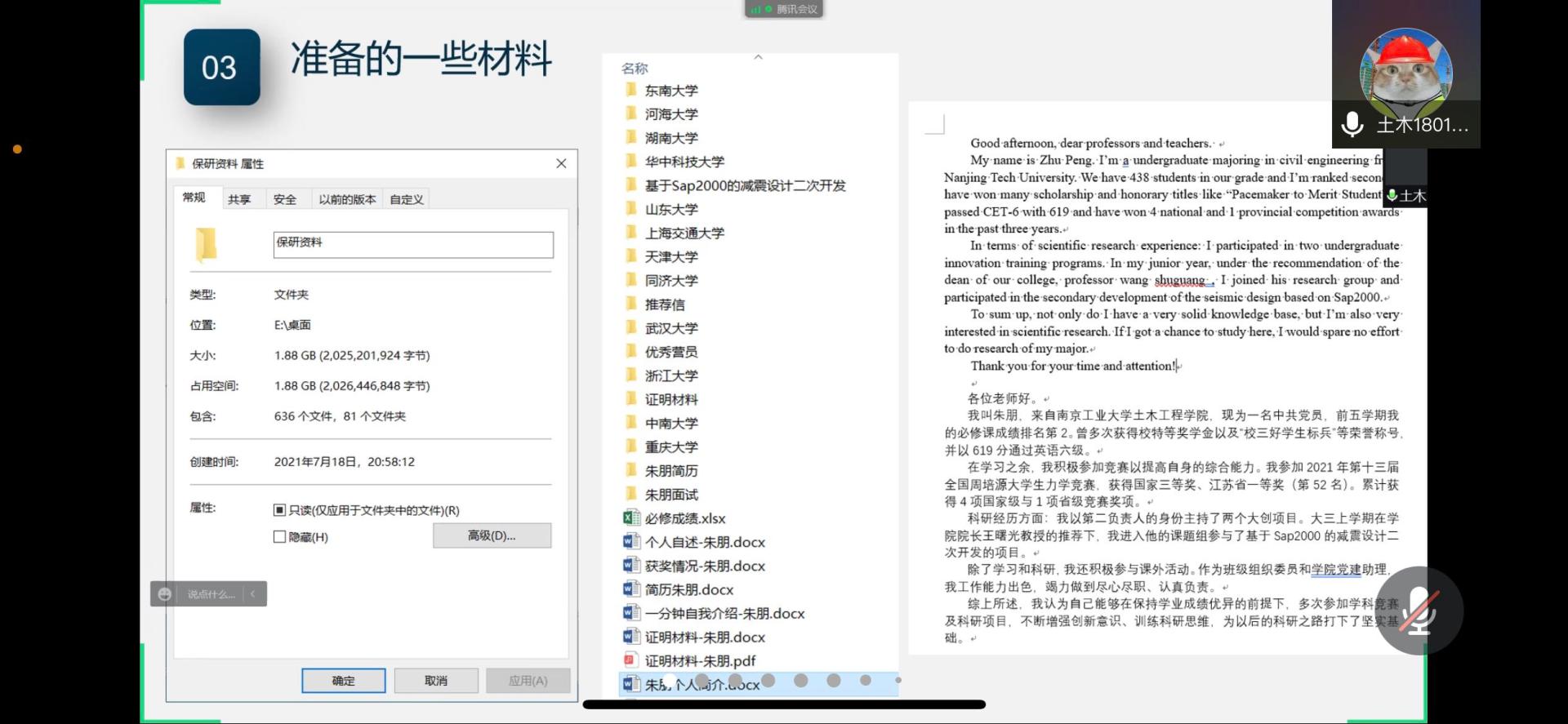Image resolution: width=1568 pixels, height=724 pixels.
Task: Click the PDF icon of 证明材料-朱朋.pdf
Action: (630, 660)
